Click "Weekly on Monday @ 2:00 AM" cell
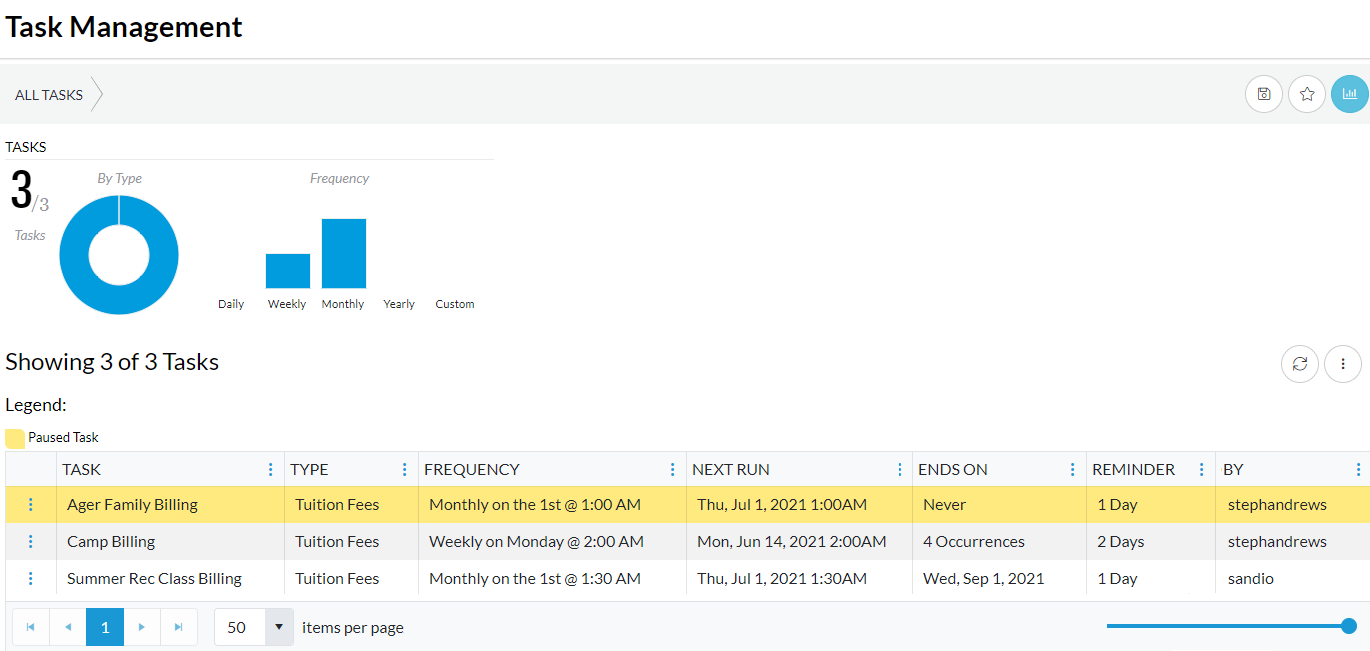 pos(552,542)
